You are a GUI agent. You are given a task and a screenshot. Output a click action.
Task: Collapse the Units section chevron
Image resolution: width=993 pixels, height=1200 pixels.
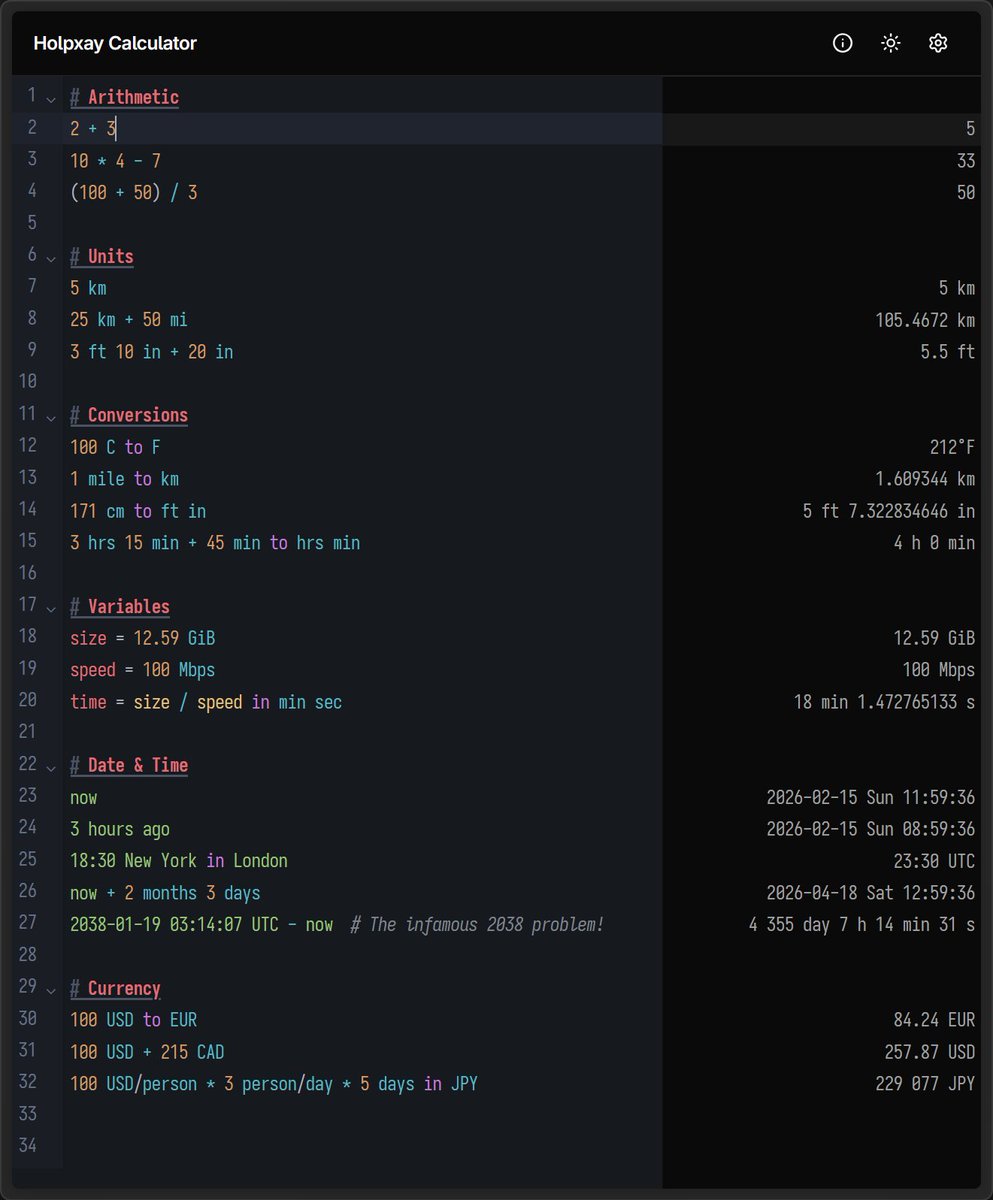click(51, 258)
